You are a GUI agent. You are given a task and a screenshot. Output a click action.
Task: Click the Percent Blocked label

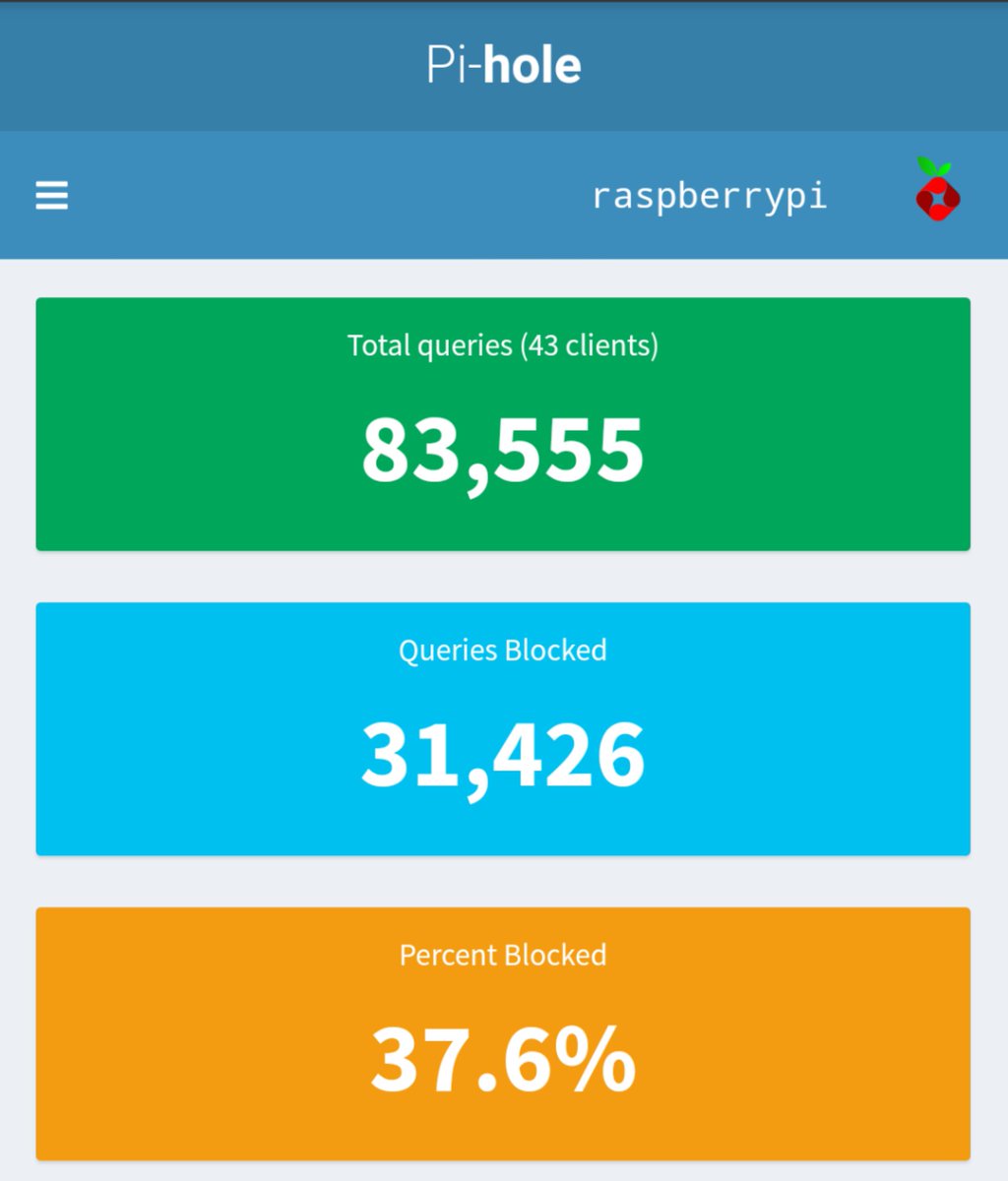(503, 956)
